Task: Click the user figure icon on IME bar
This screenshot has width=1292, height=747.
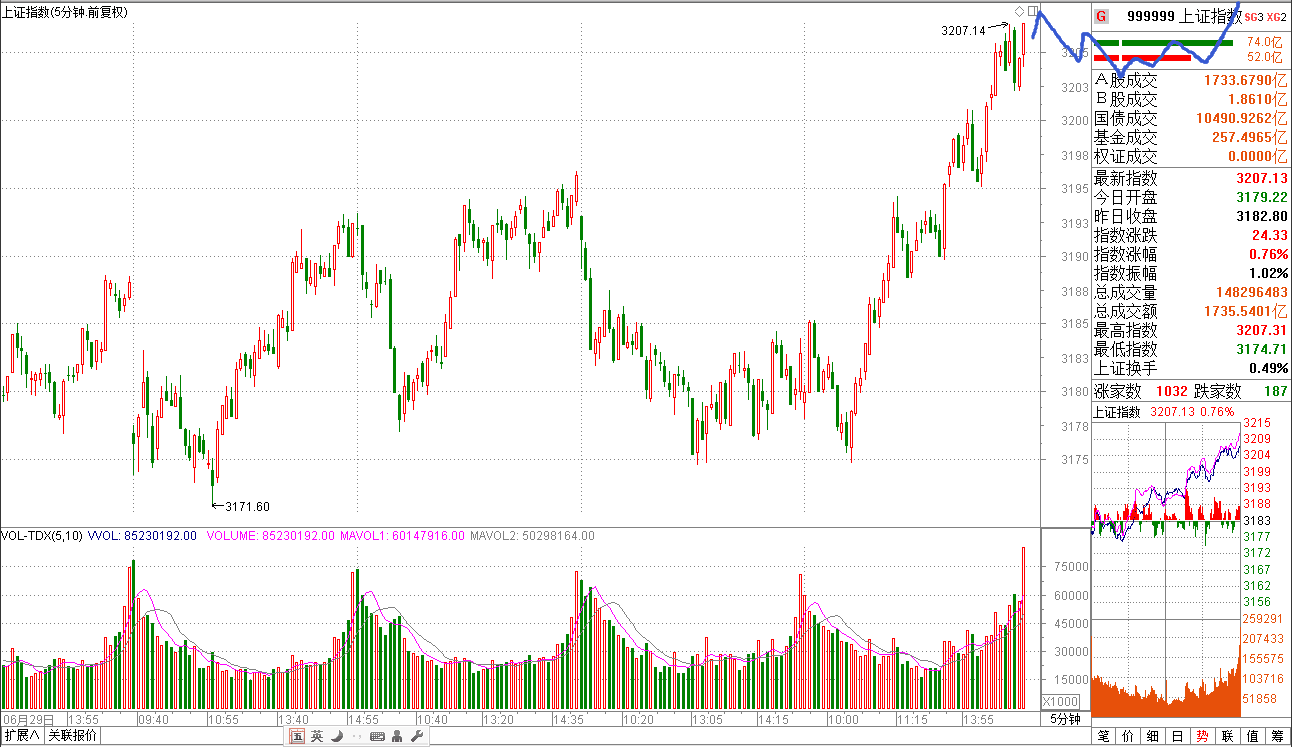Action: (x=398, y=737)
